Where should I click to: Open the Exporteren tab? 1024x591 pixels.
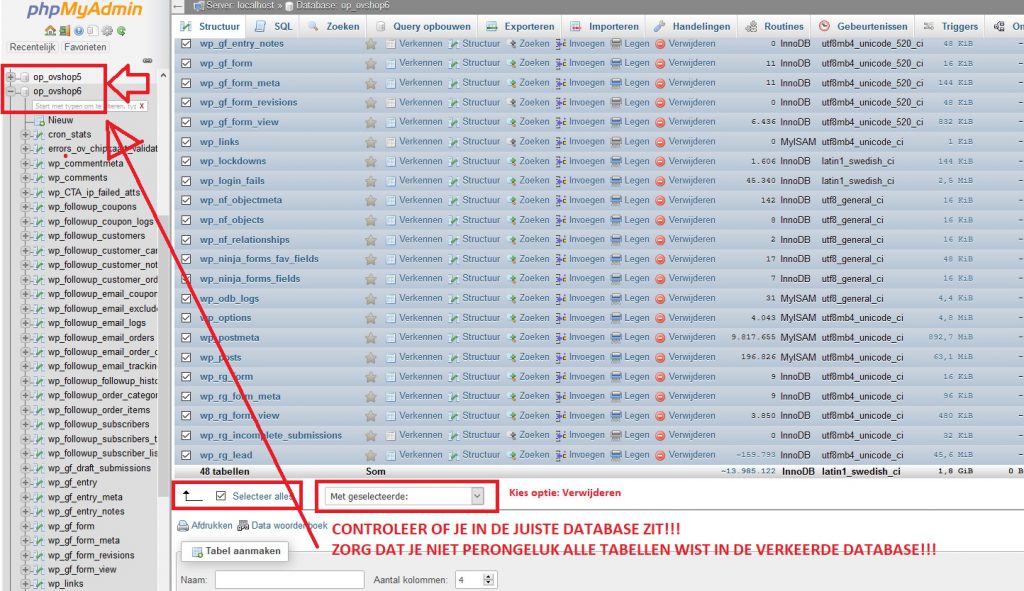pos(521,27)
